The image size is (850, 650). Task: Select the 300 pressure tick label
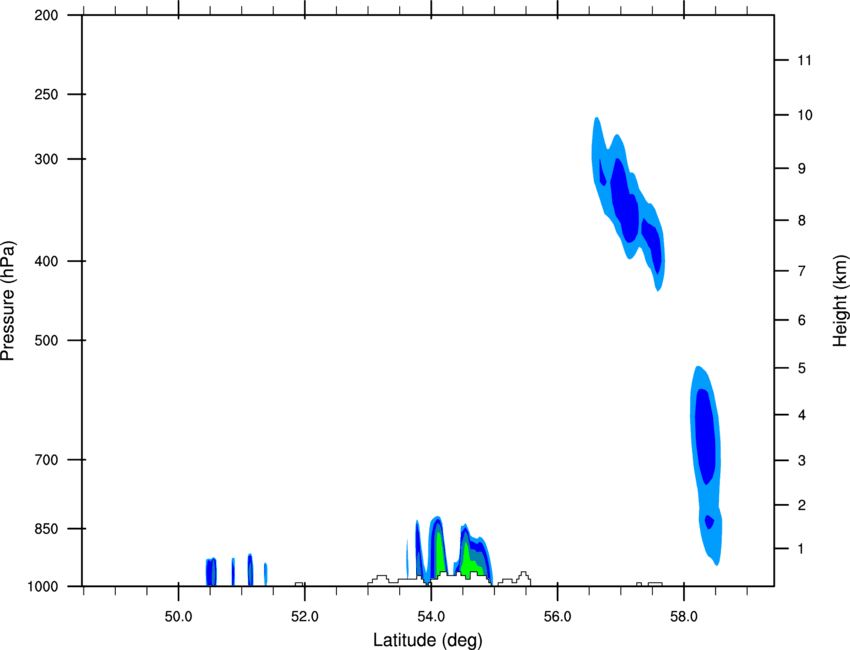(x=46, y=159)
